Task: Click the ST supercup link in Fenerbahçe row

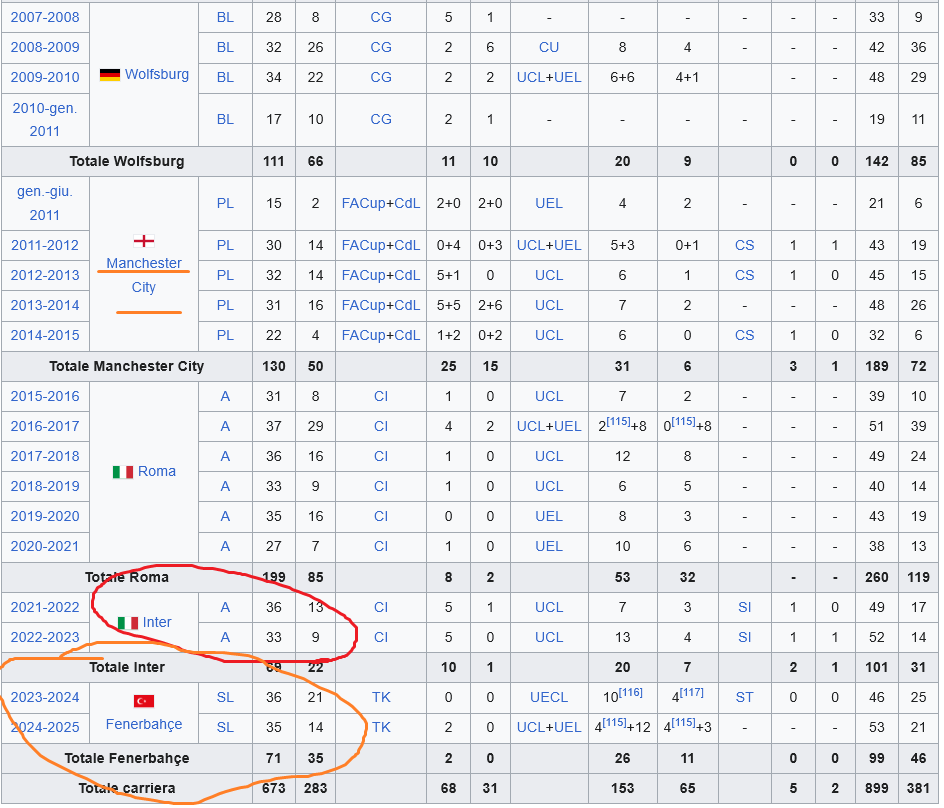Action: [x=744, y=697]
